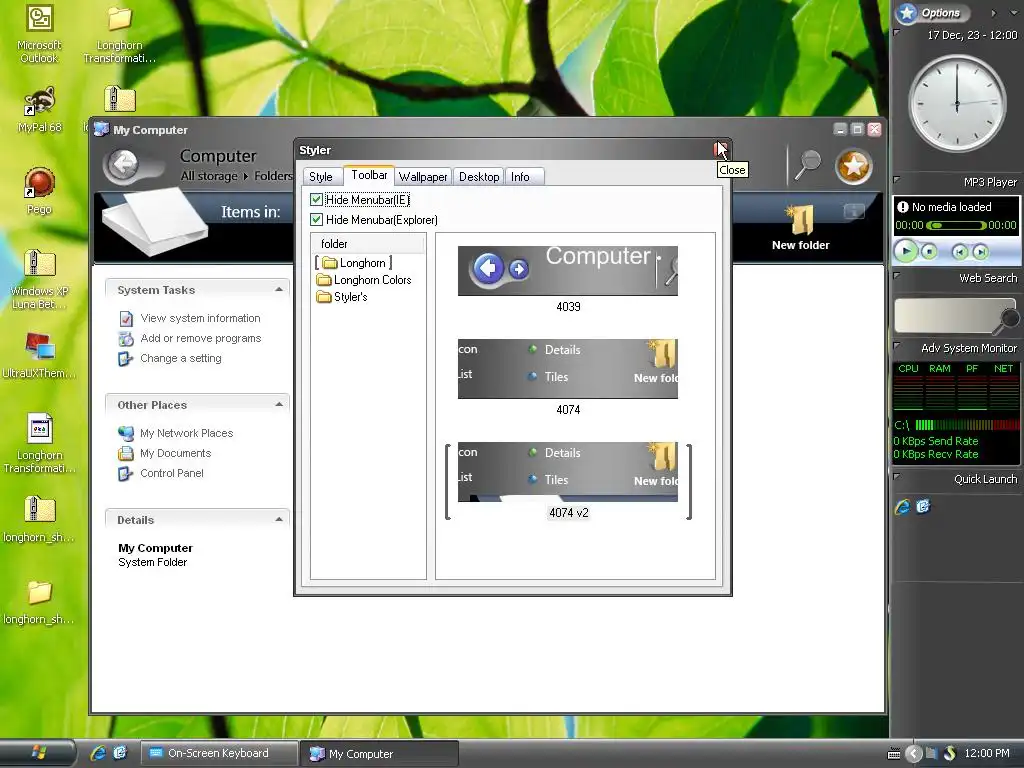Open the Pego desktop shortcut
The width and height of the screenshot is (1024, 768).
click(x=39, y=190)
